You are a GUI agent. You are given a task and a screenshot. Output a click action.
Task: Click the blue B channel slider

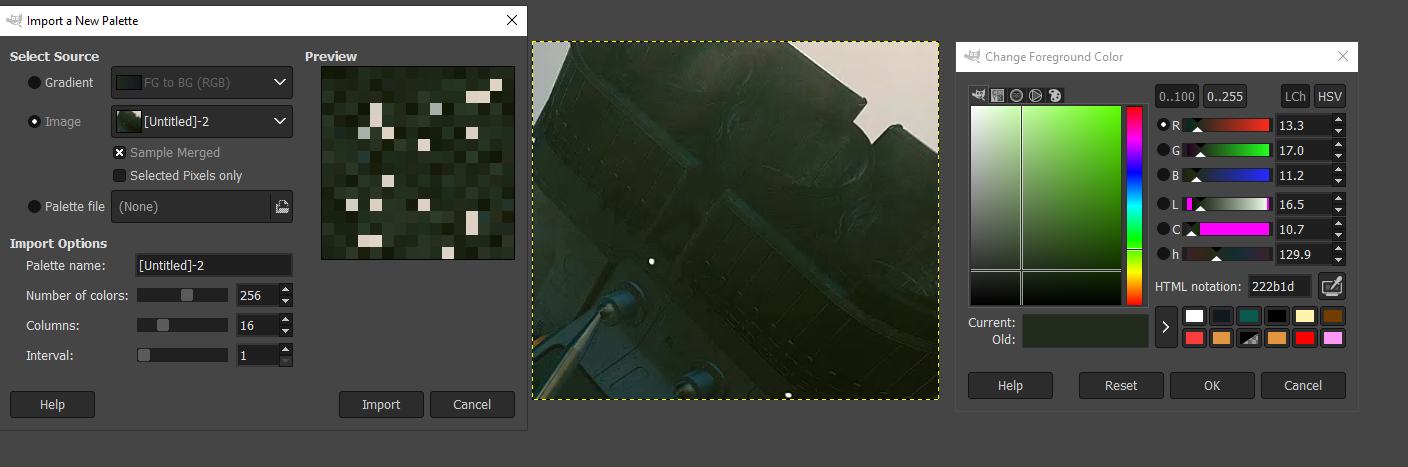[x=1226, y=175]
